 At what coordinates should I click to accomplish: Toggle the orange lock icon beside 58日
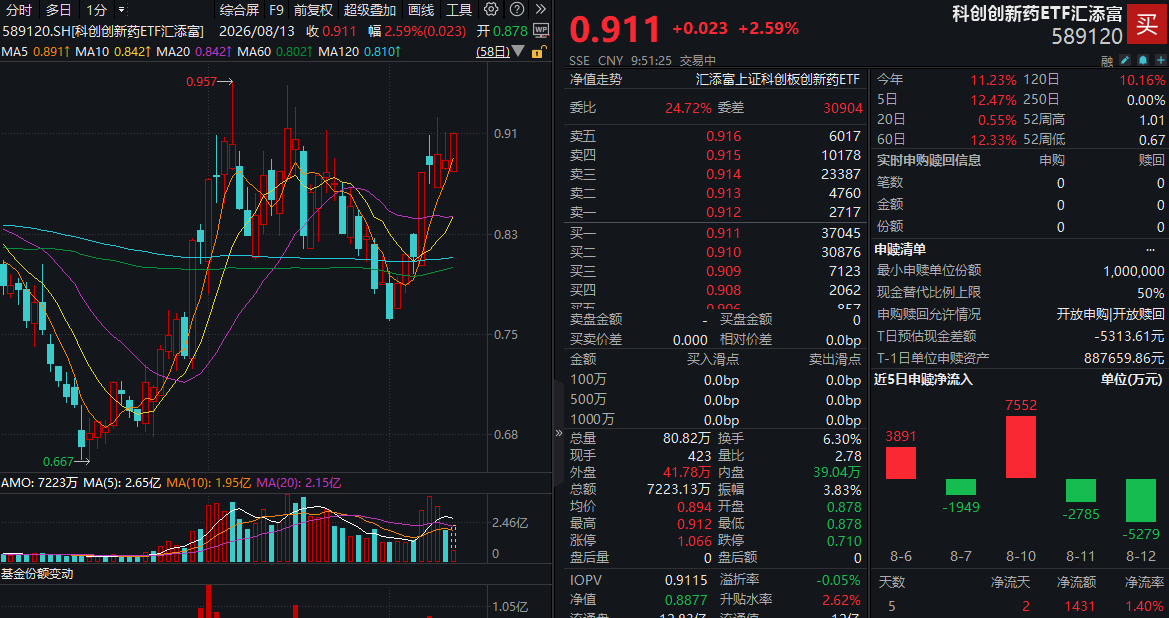[538, 52]
